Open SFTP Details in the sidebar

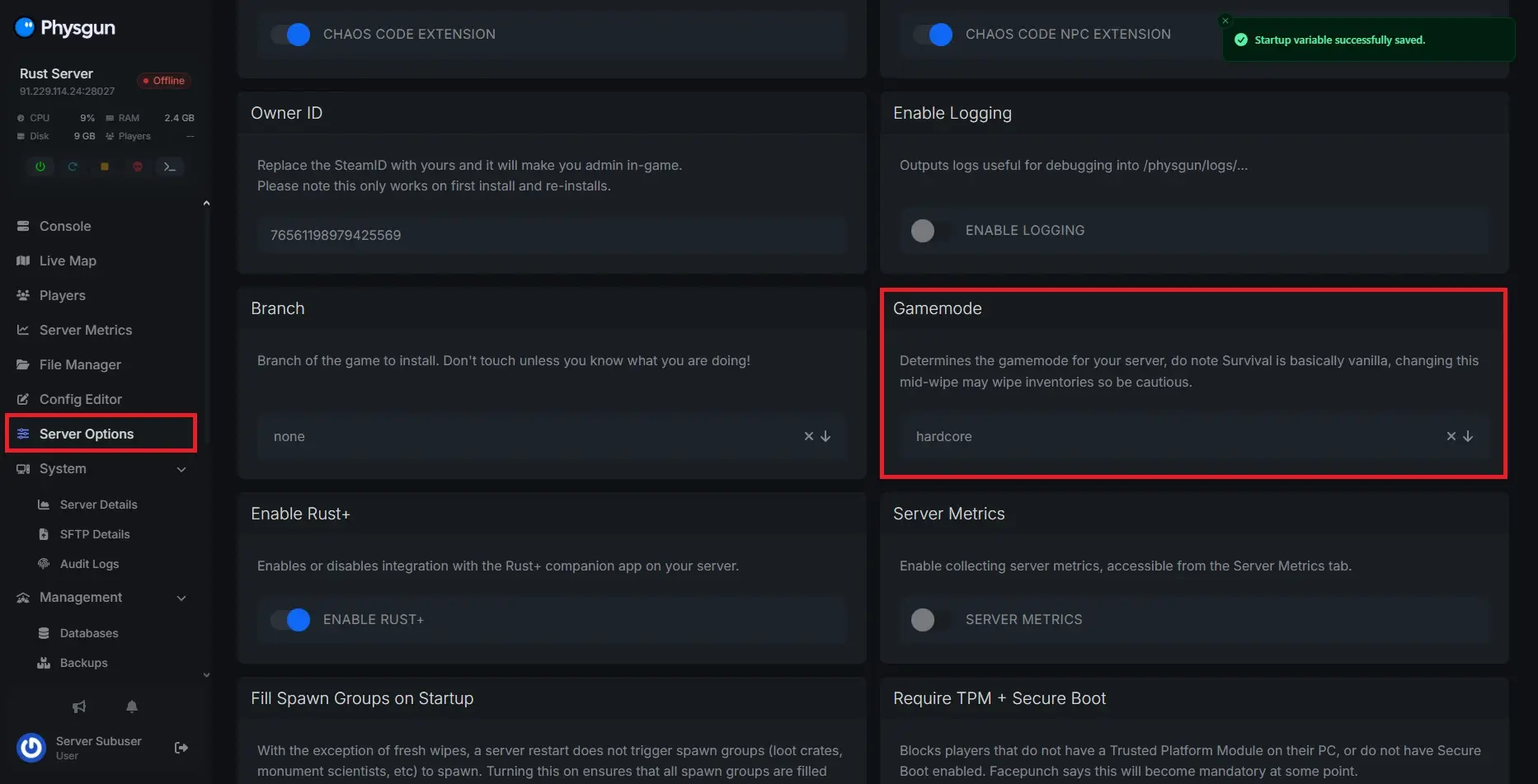(x=95, y=534)
